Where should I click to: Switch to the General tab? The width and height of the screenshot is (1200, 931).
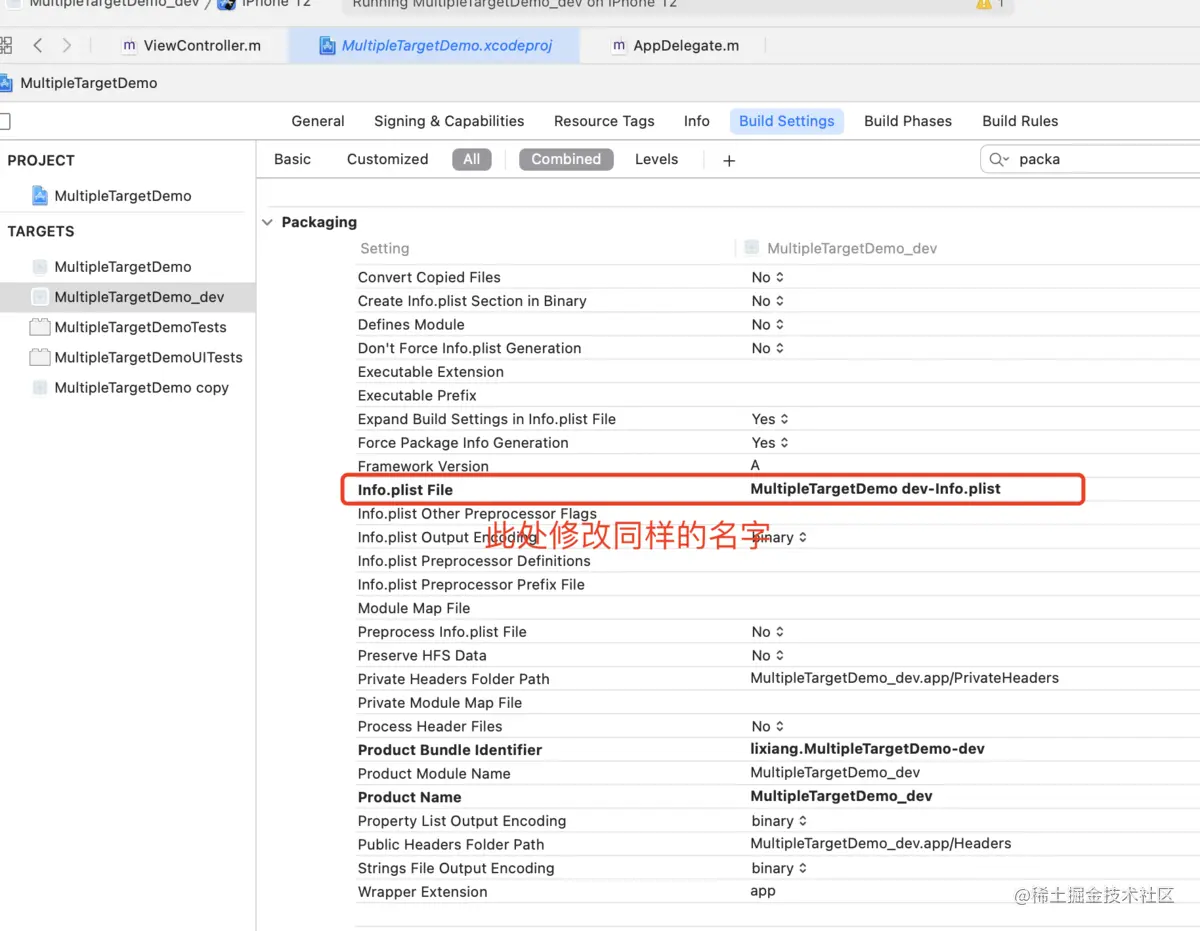coord(318,121)
